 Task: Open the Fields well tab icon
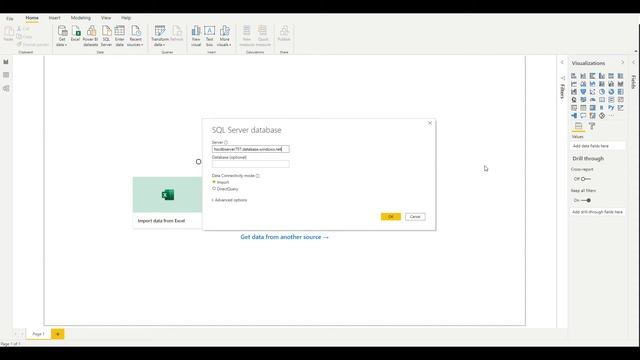click(x=578, y=127)
